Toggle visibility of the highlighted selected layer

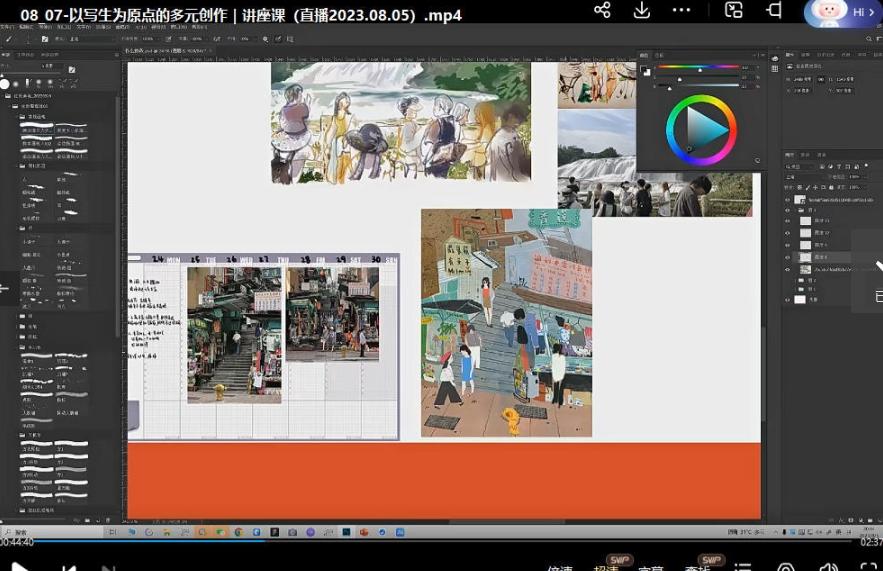[787, 257]
